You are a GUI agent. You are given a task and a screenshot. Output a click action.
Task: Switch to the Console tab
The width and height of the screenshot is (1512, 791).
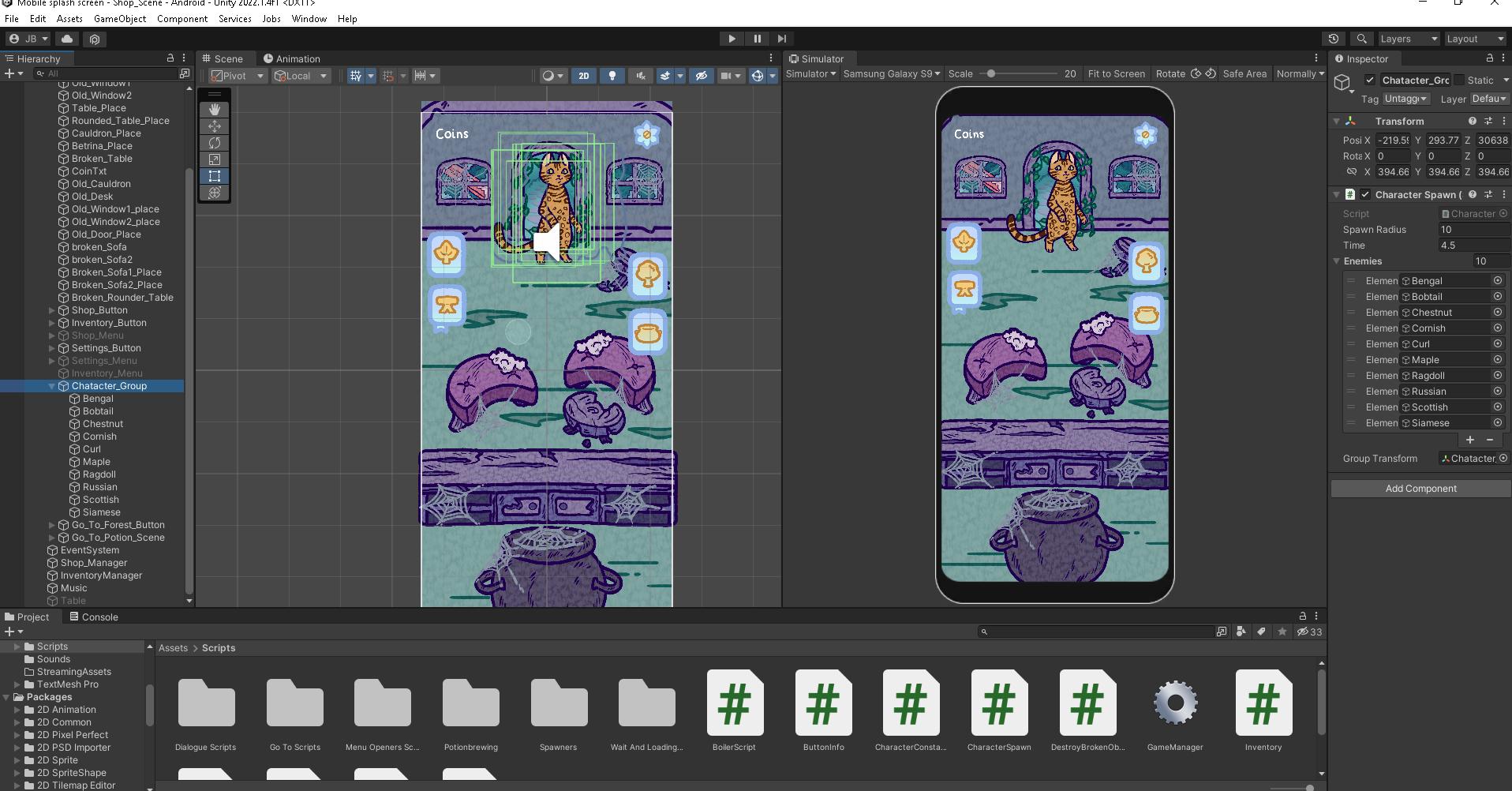(x=94, y=617)
